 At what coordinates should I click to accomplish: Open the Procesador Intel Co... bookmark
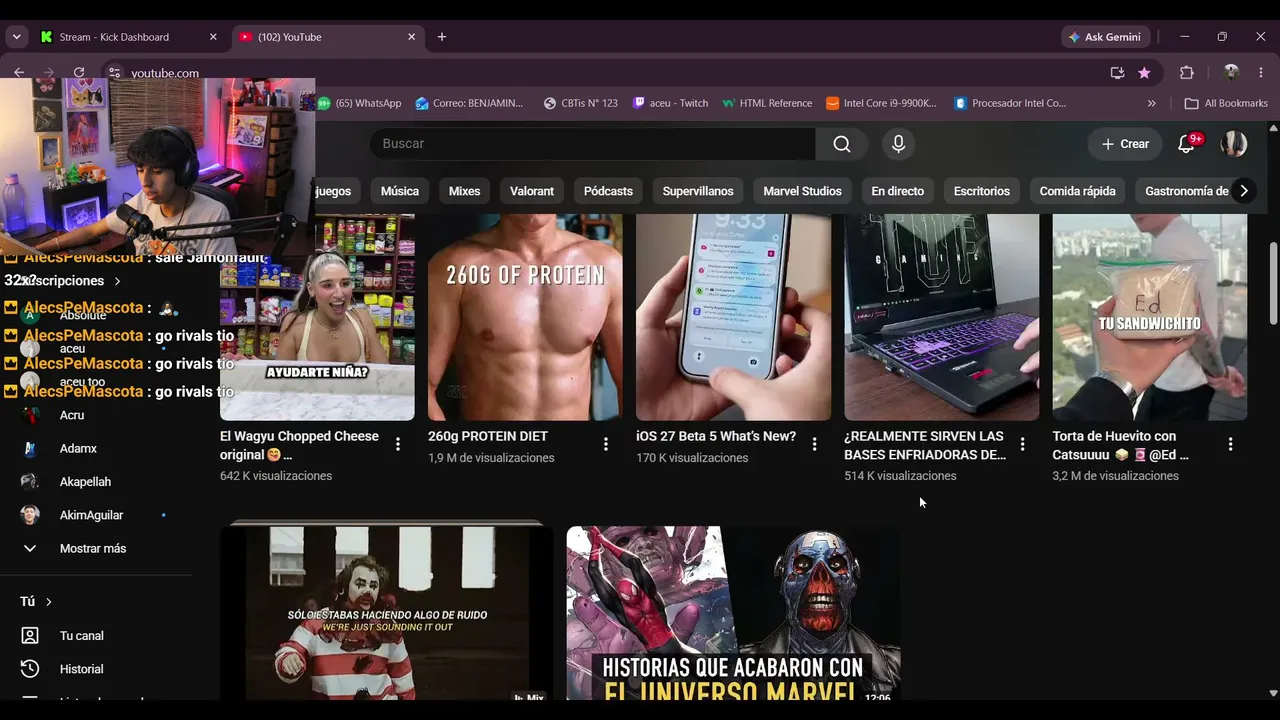pos(1010,103)
